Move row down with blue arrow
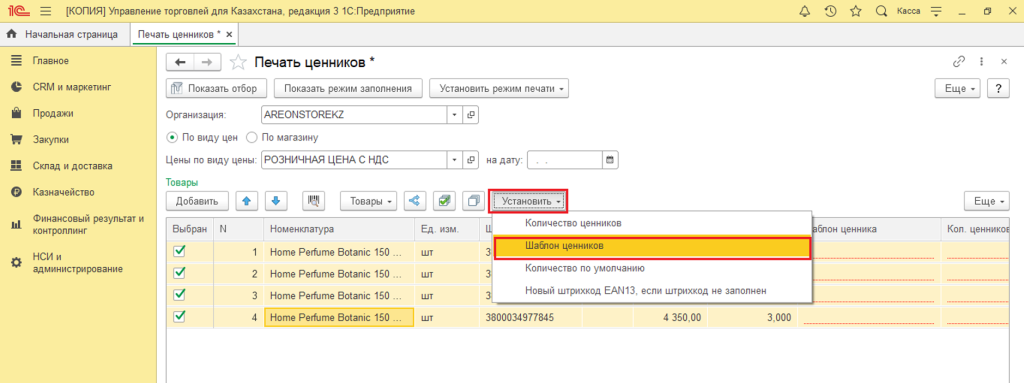The image size is (1024, 383). click(x=276, y=201)
